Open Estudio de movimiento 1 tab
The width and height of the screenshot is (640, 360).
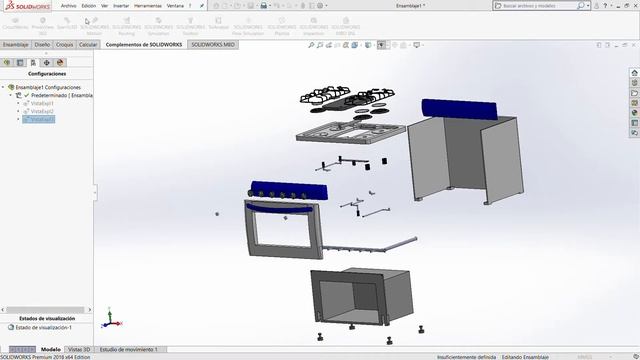click(x=129, y=349)
